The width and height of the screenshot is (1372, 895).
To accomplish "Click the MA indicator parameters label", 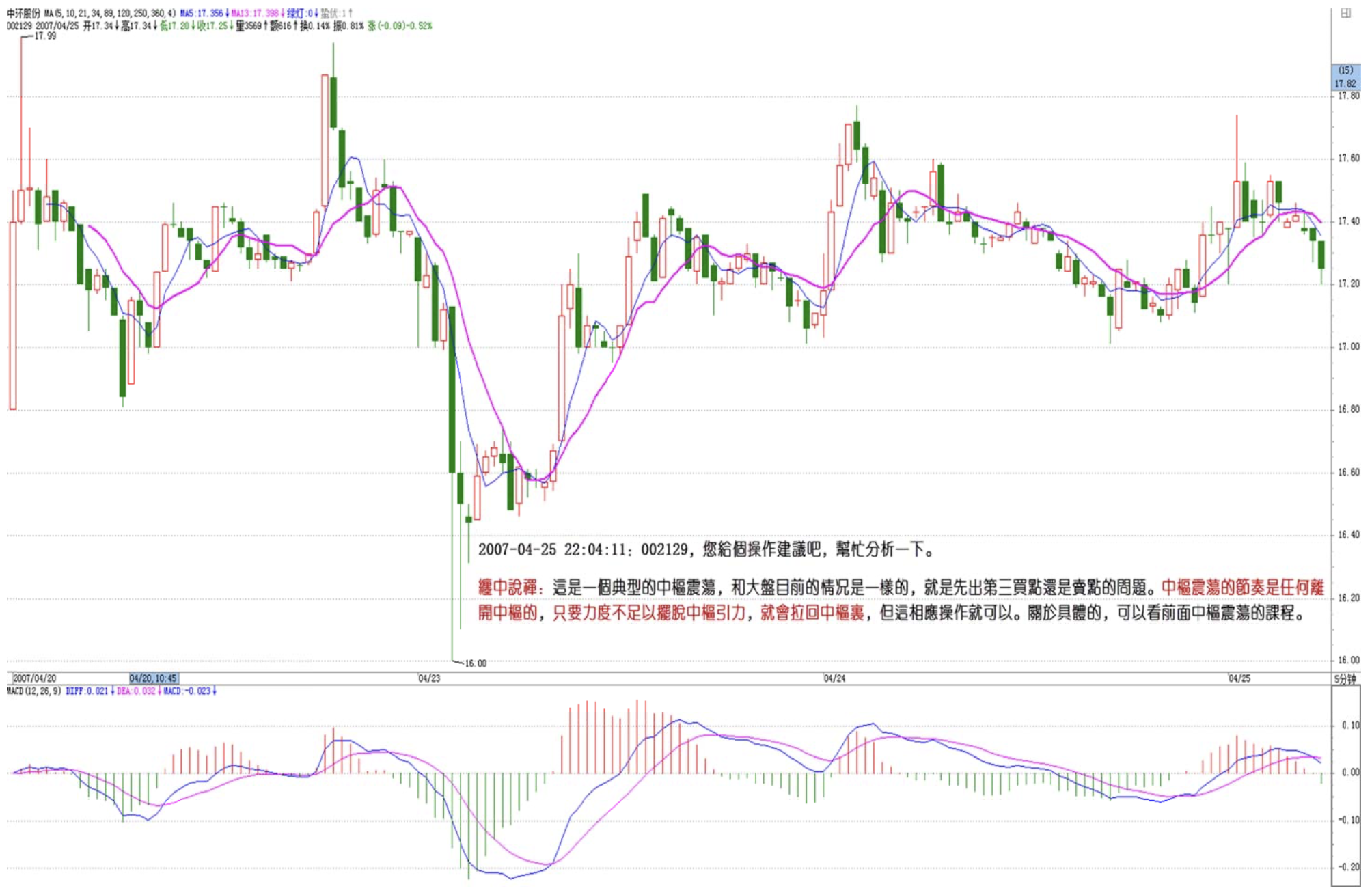I will (x=109, y=13).
